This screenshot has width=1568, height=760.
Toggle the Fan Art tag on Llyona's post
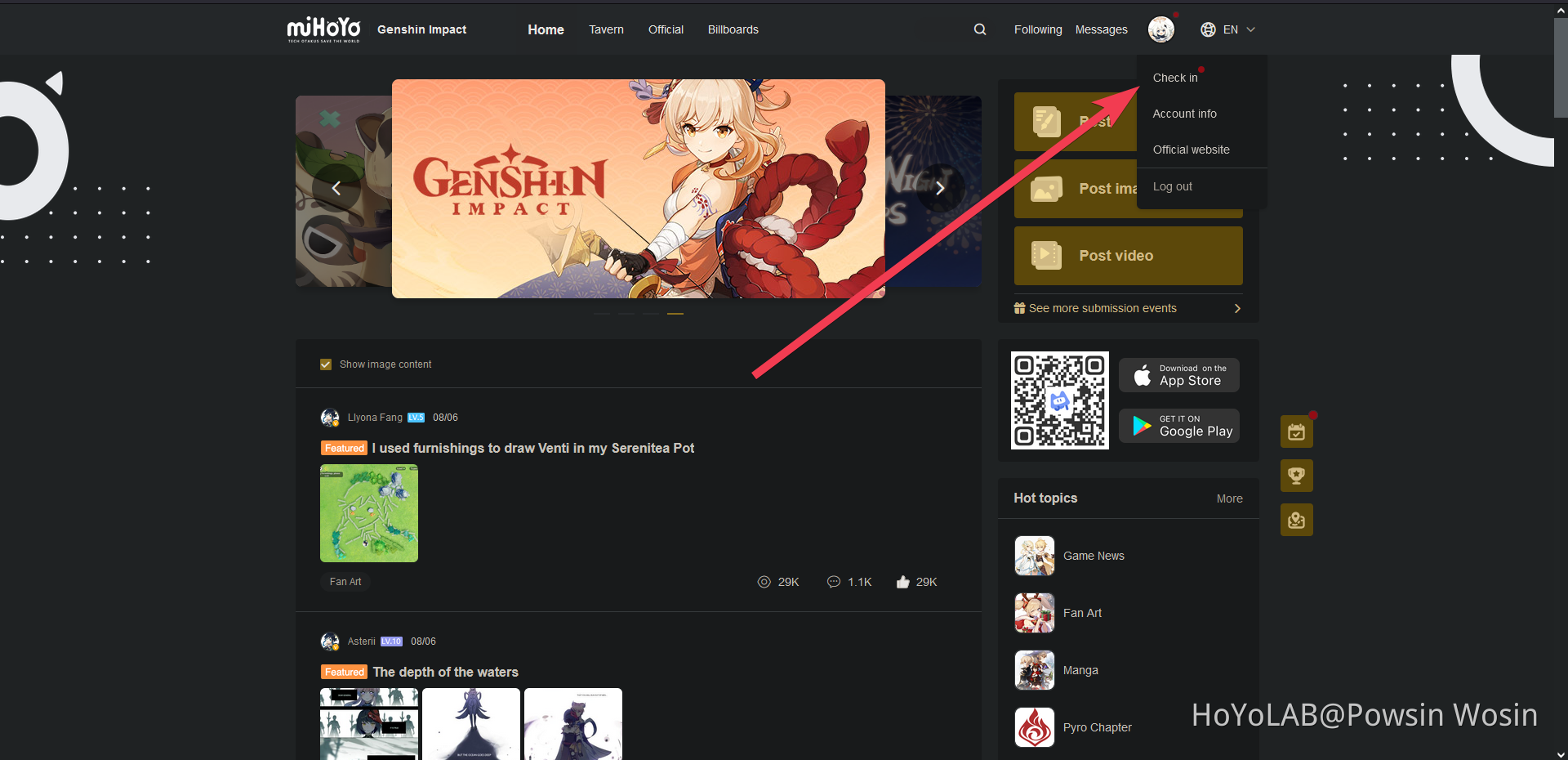(x=345, y=581)
